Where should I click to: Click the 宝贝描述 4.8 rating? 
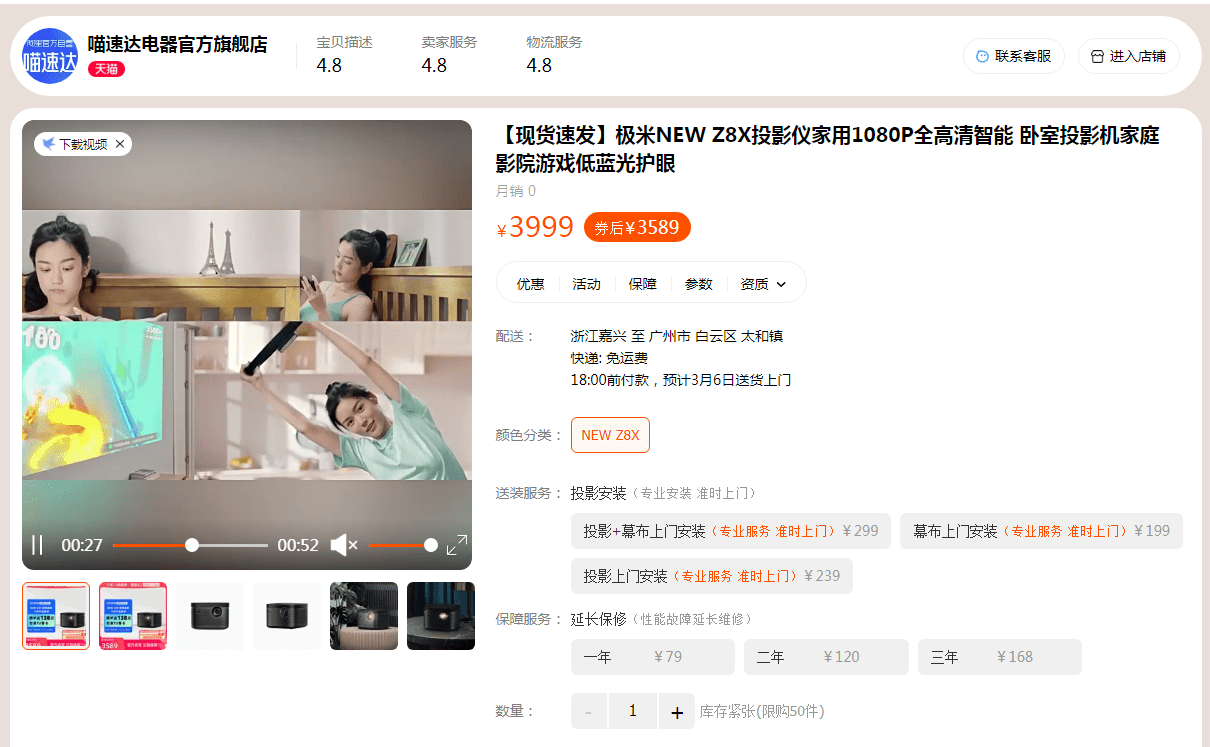pos(344,54)
